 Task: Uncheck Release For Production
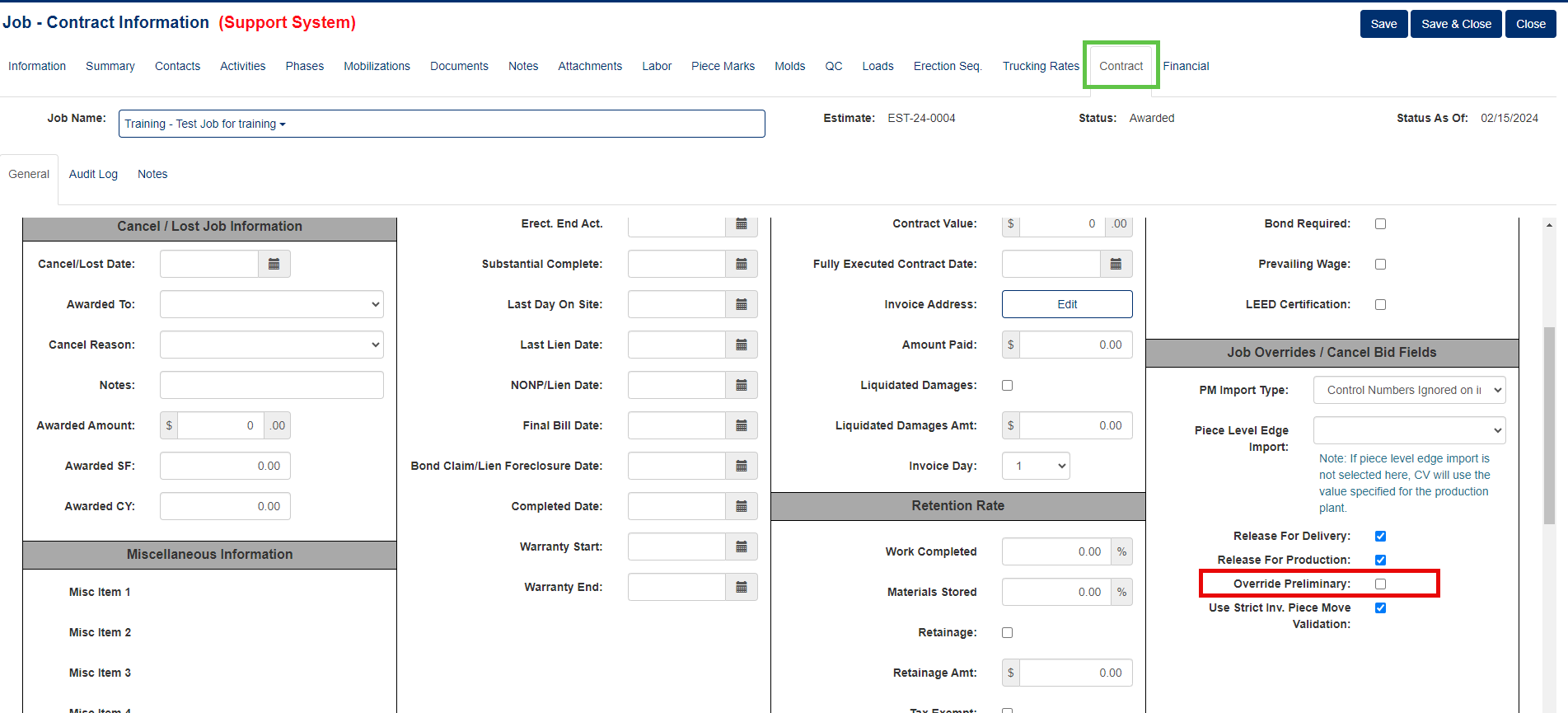(x=1381, y=560)
